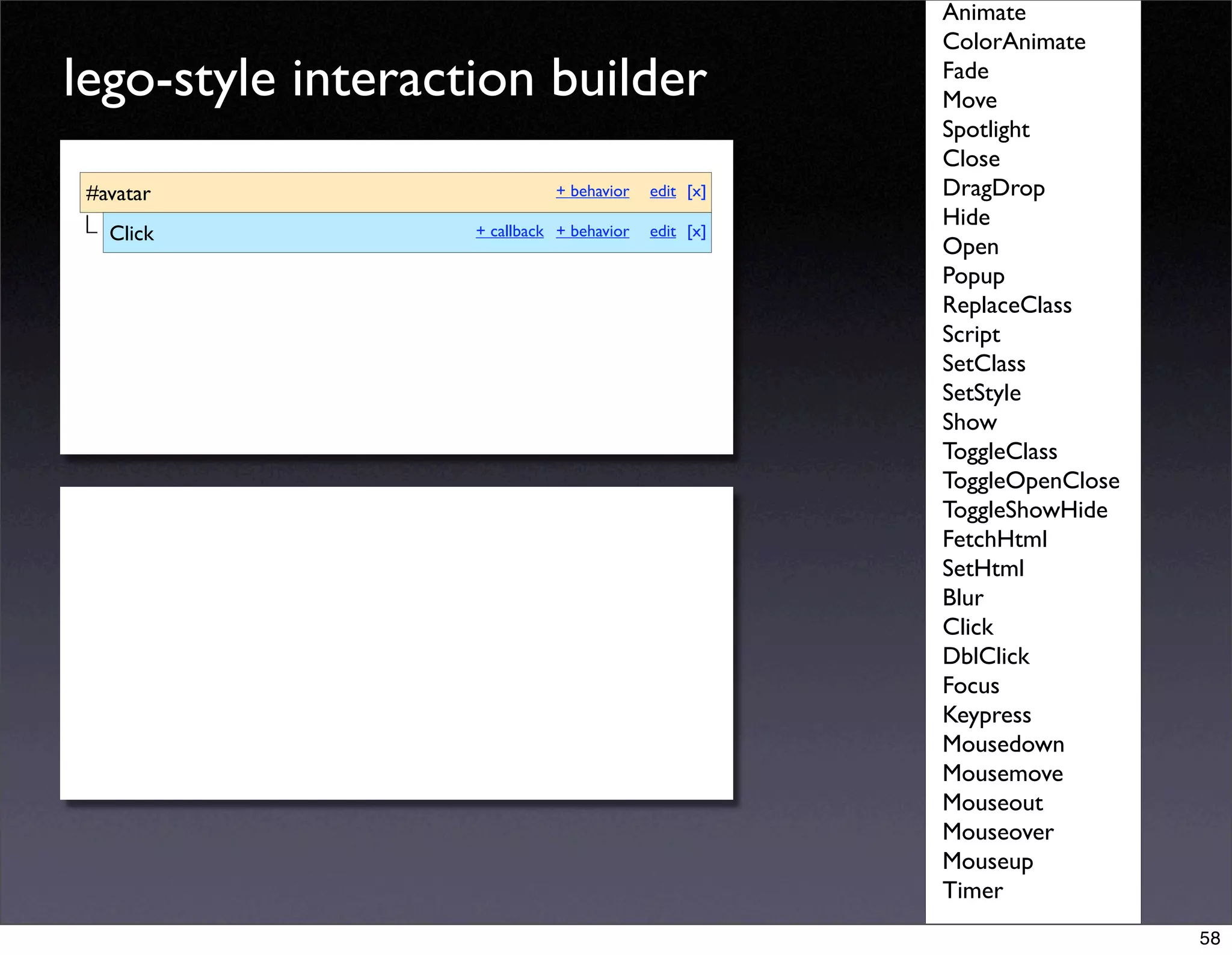Select Close from the behavior list

point(971,159)
